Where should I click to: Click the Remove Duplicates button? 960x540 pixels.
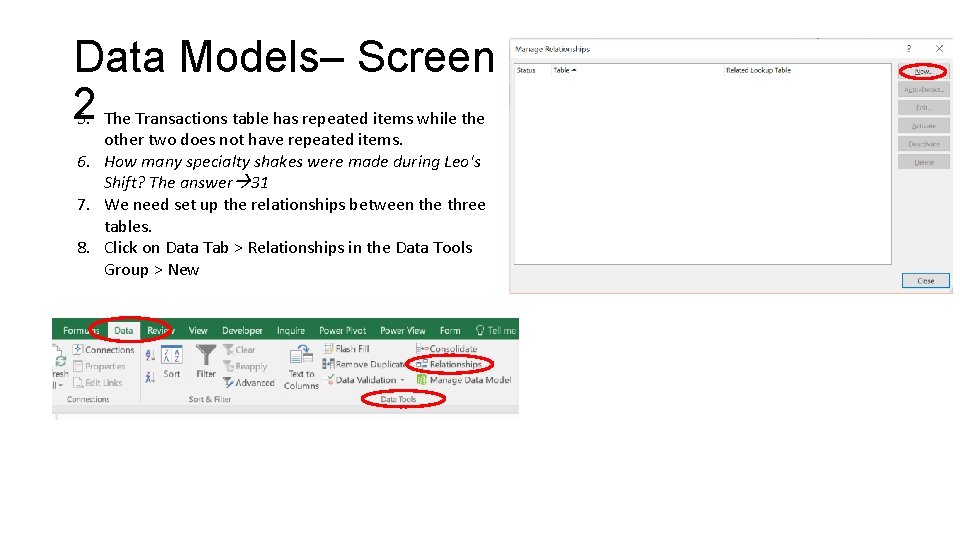coord(364,364)
